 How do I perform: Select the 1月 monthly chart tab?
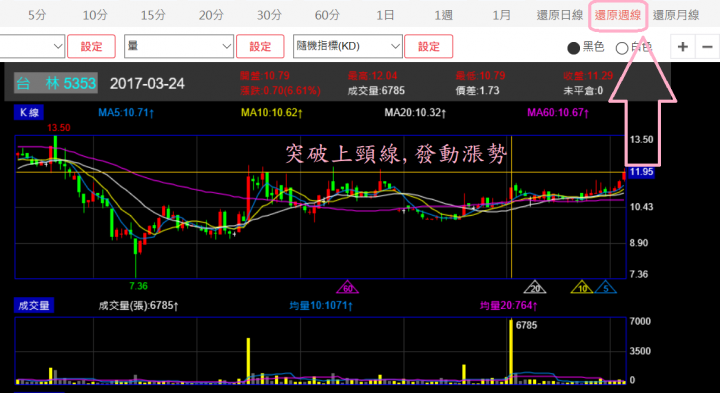click(501, 15)
